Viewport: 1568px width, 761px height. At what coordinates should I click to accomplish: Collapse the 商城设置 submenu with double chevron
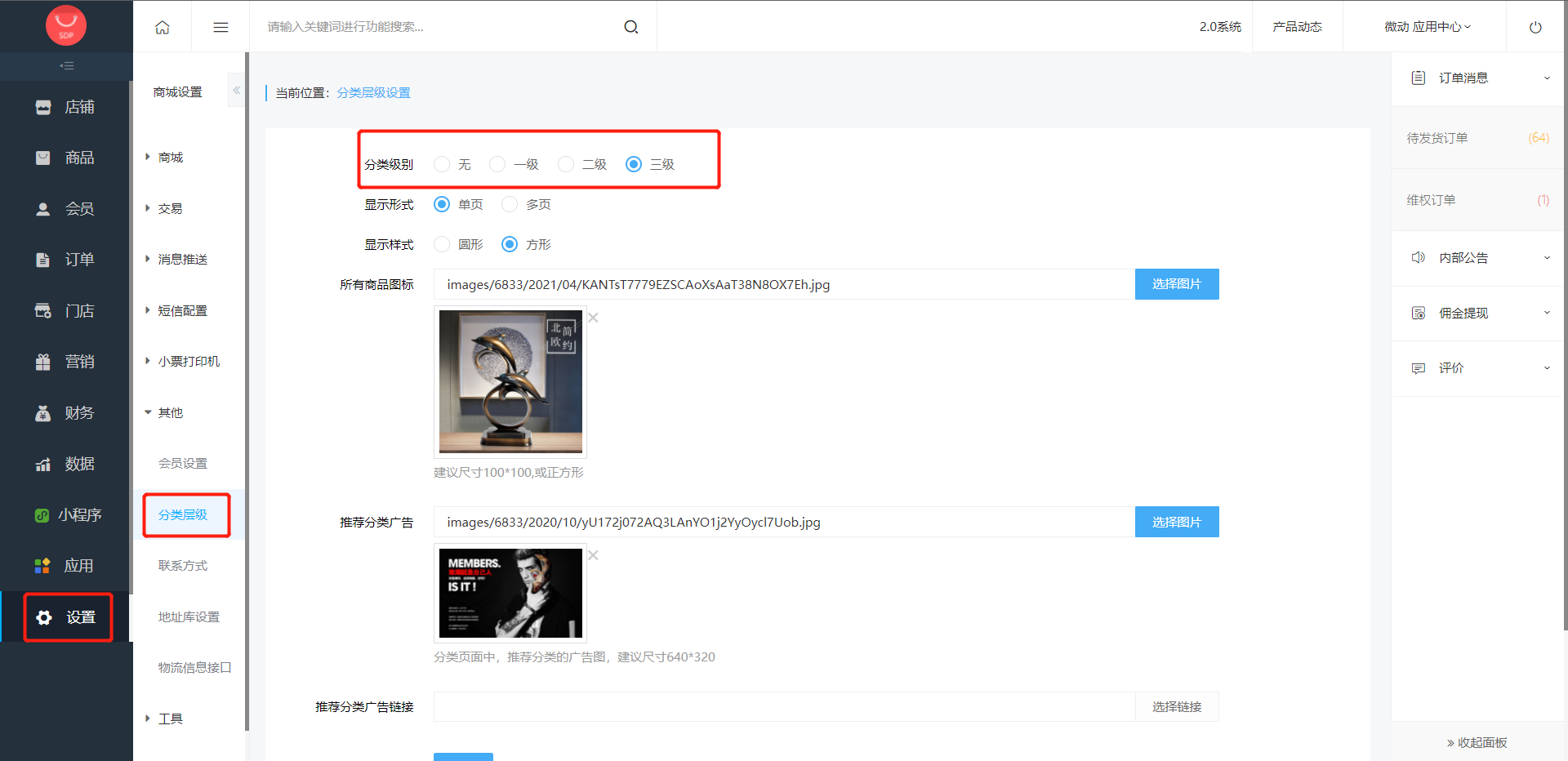(237, 91)
